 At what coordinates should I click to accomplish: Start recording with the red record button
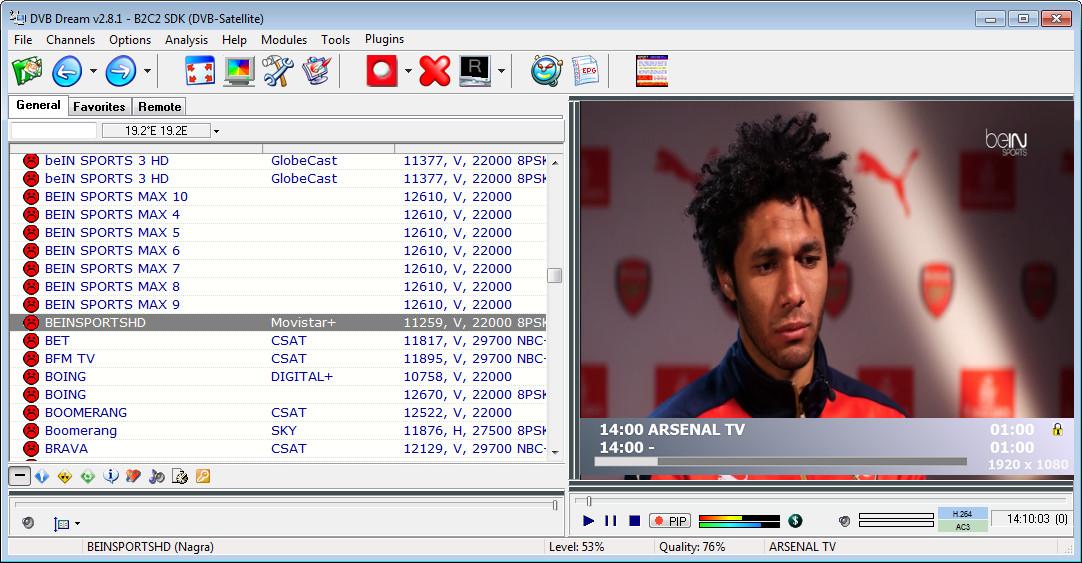tap(382, 70)
